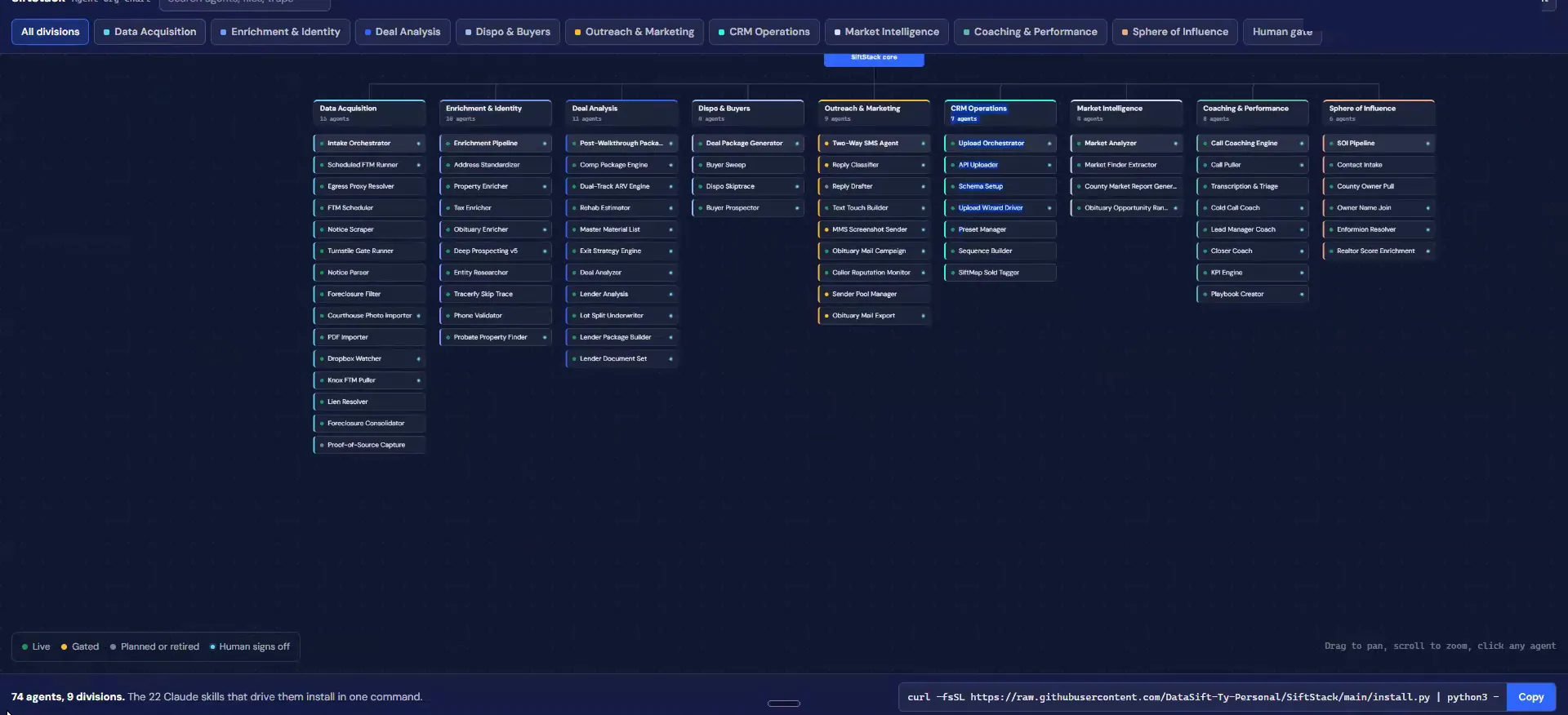Open the Rehab Estimator agent
Viewport: 1568px width, 715px height.
point(621,208)
